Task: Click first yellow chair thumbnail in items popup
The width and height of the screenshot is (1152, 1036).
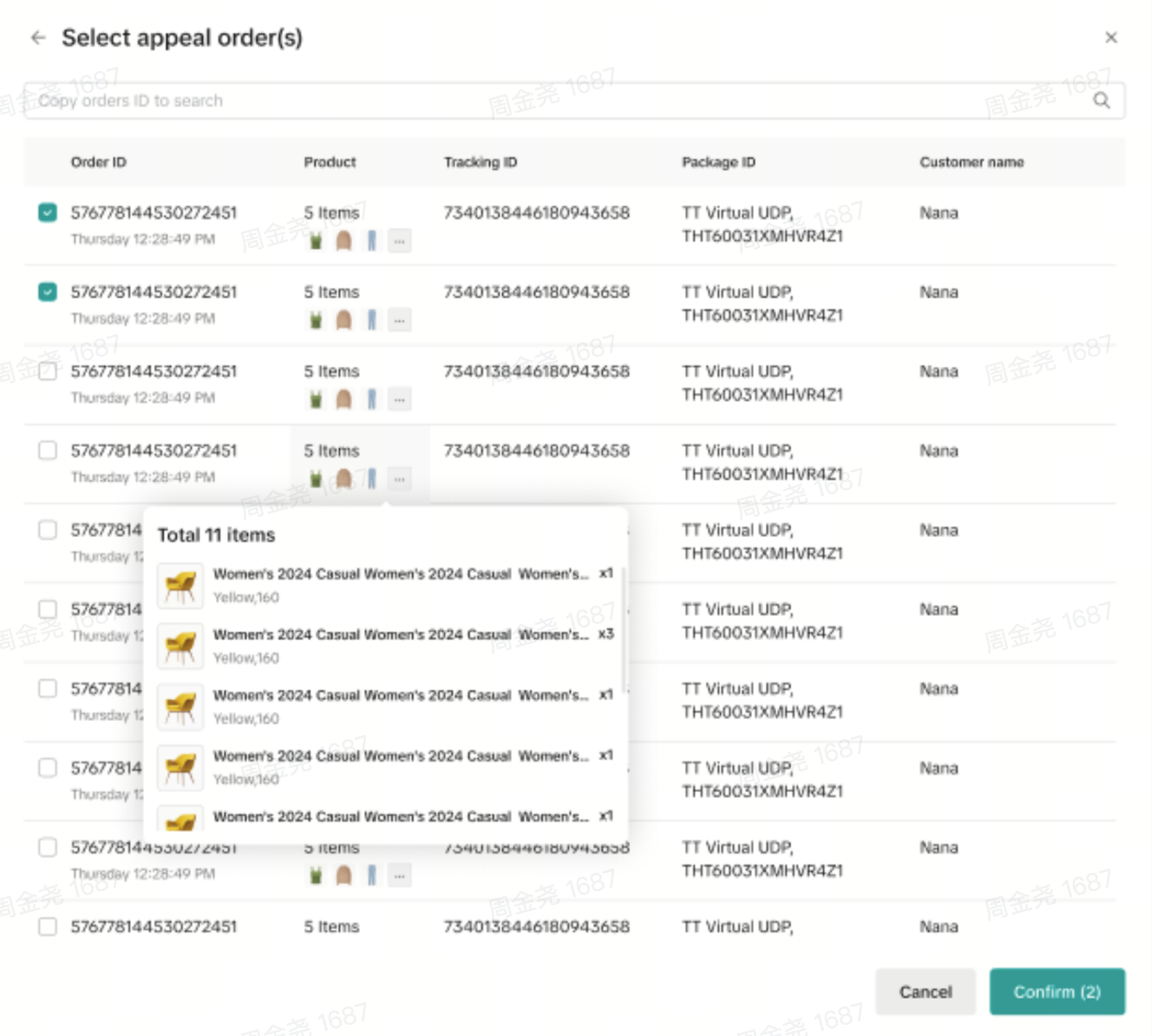Action: [x=180, y=586]
